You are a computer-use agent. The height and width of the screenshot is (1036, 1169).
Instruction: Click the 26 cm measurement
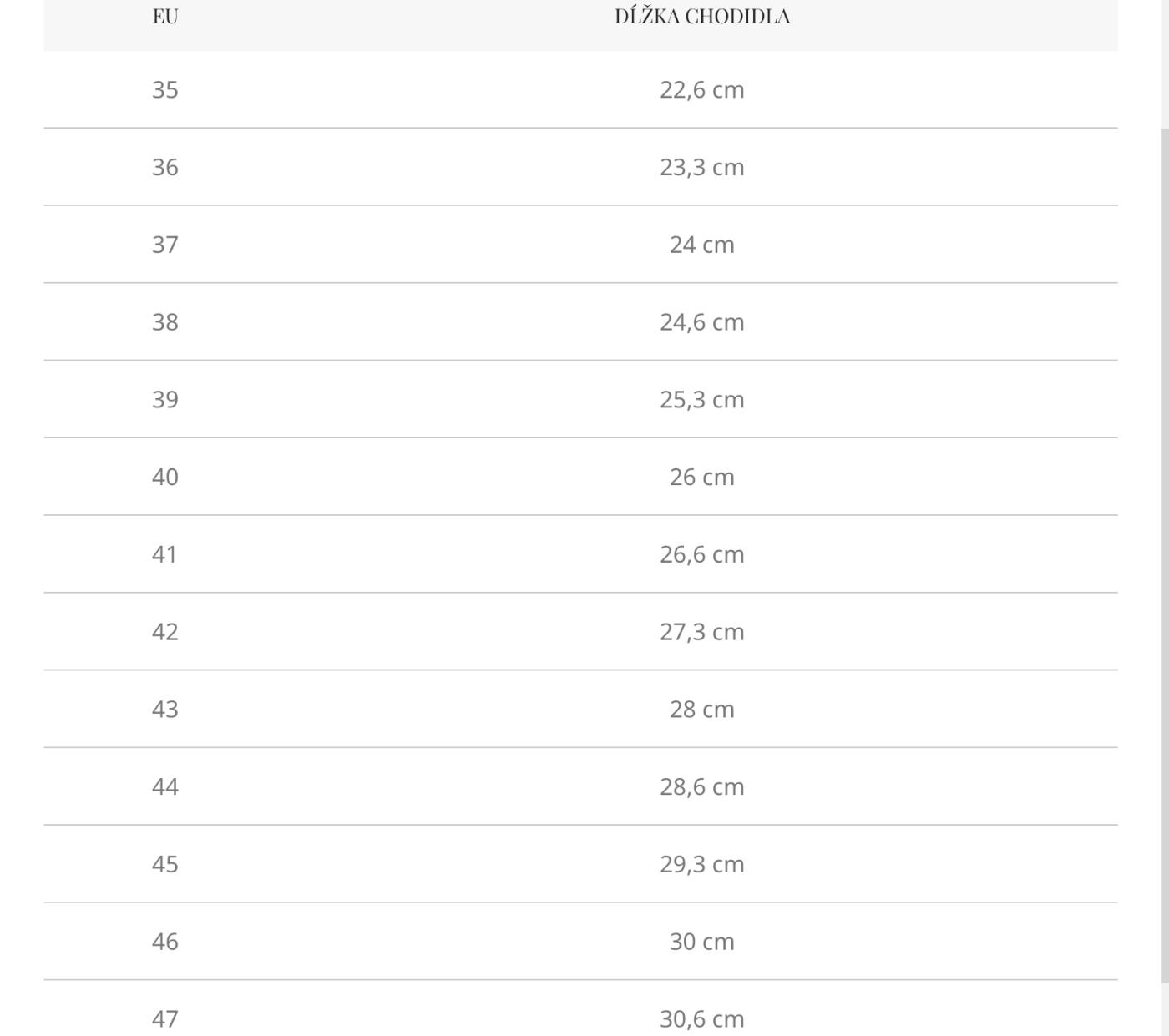pos(702,477)
